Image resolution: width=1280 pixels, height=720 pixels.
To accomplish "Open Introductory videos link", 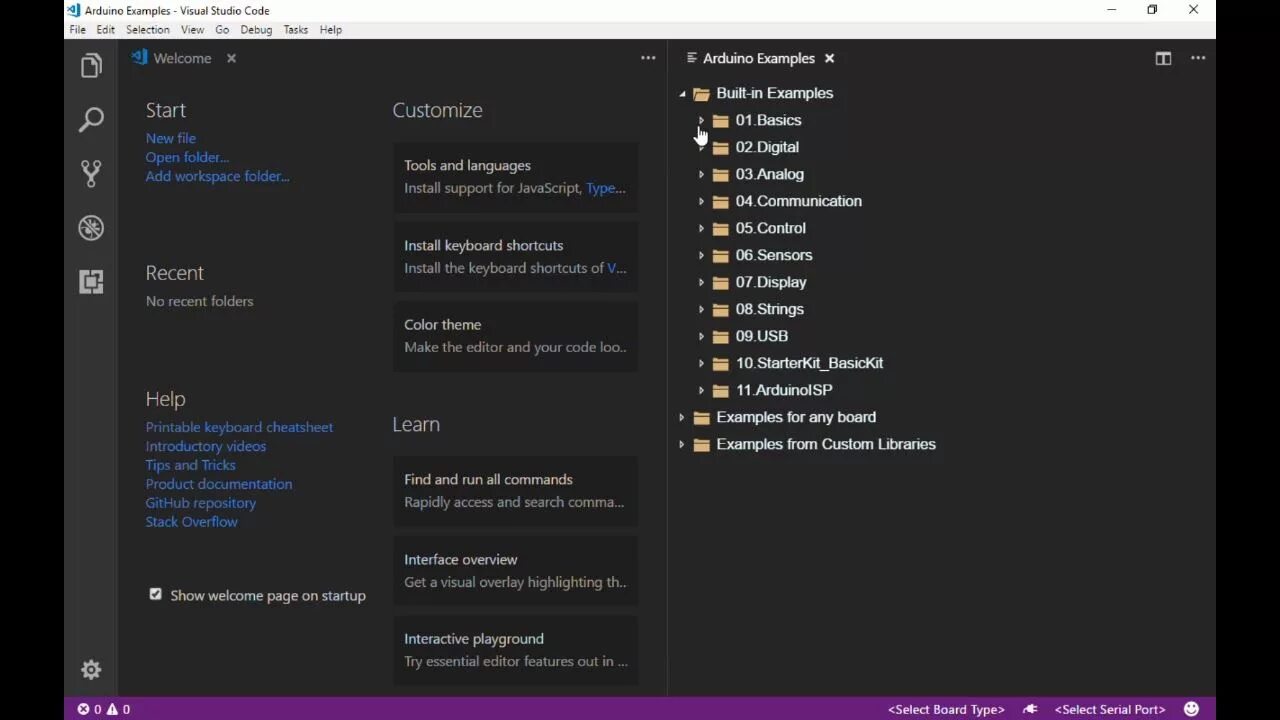I will click(205, 446).
